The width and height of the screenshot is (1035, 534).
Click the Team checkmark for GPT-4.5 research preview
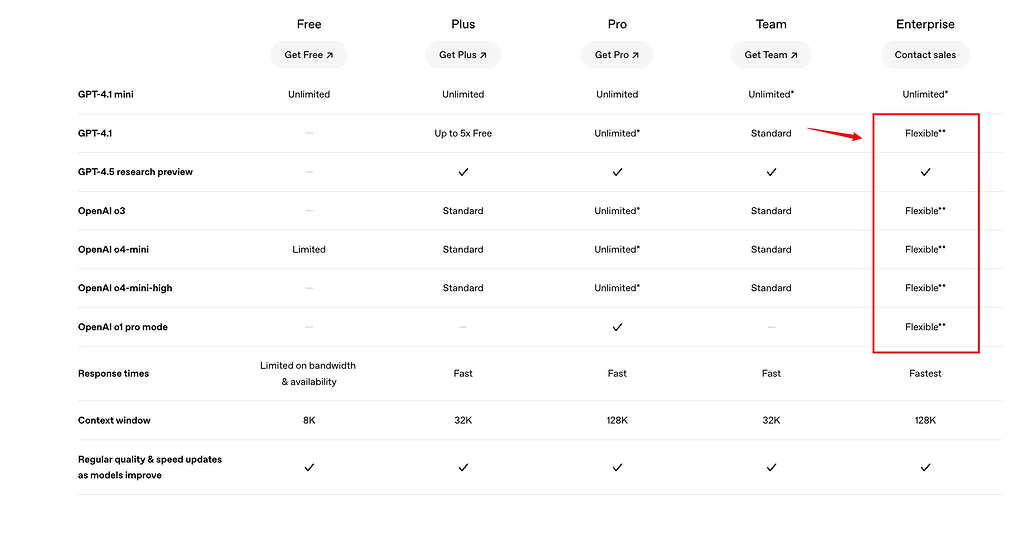pos(771,172)
